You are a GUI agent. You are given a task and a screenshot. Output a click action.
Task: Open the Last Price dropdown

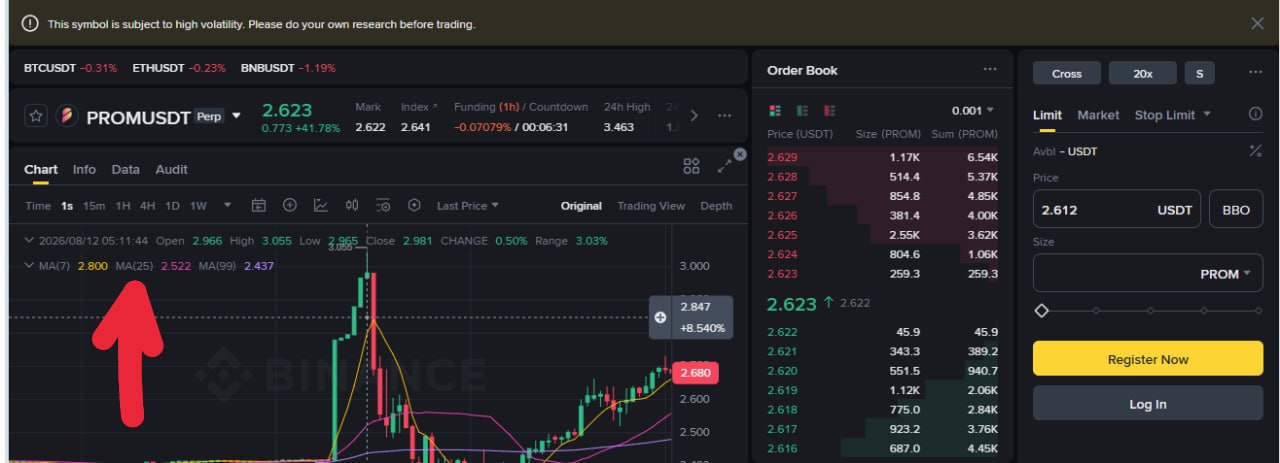coord(467,206)
